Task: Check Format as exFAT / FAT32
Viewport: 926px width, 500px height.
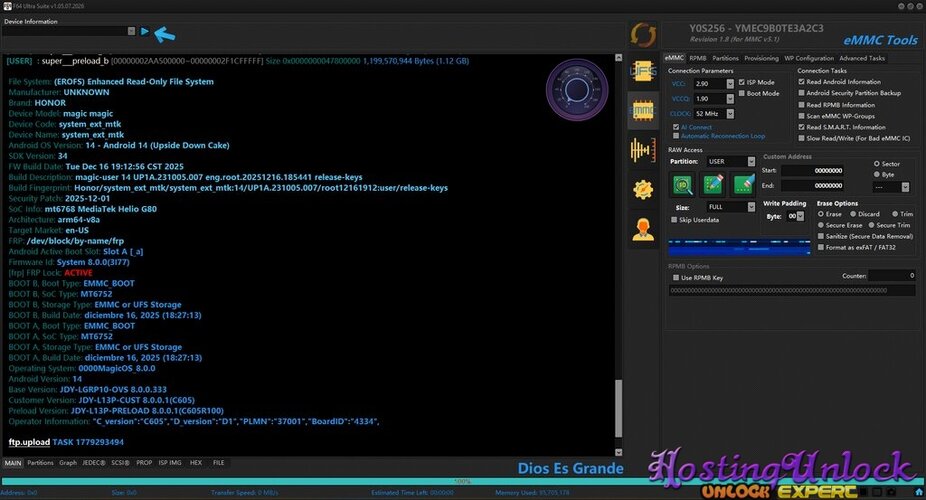Action: click(821, 247)
